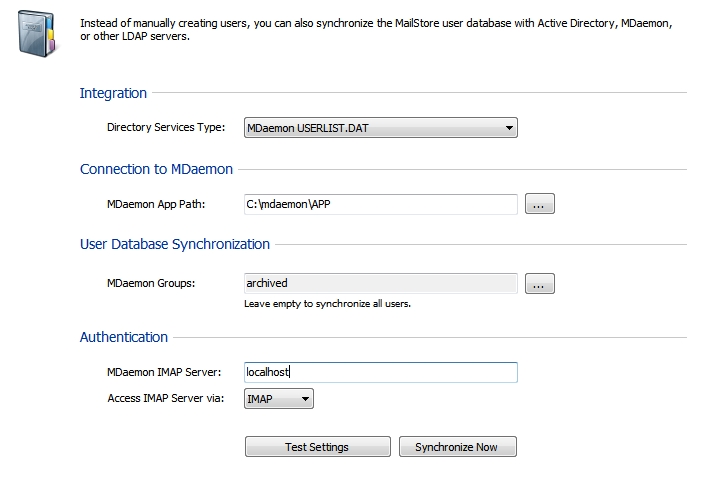Select the MDaemon Groups field showing archived
This screenshot has width=713, height=497.
(381, 283)
